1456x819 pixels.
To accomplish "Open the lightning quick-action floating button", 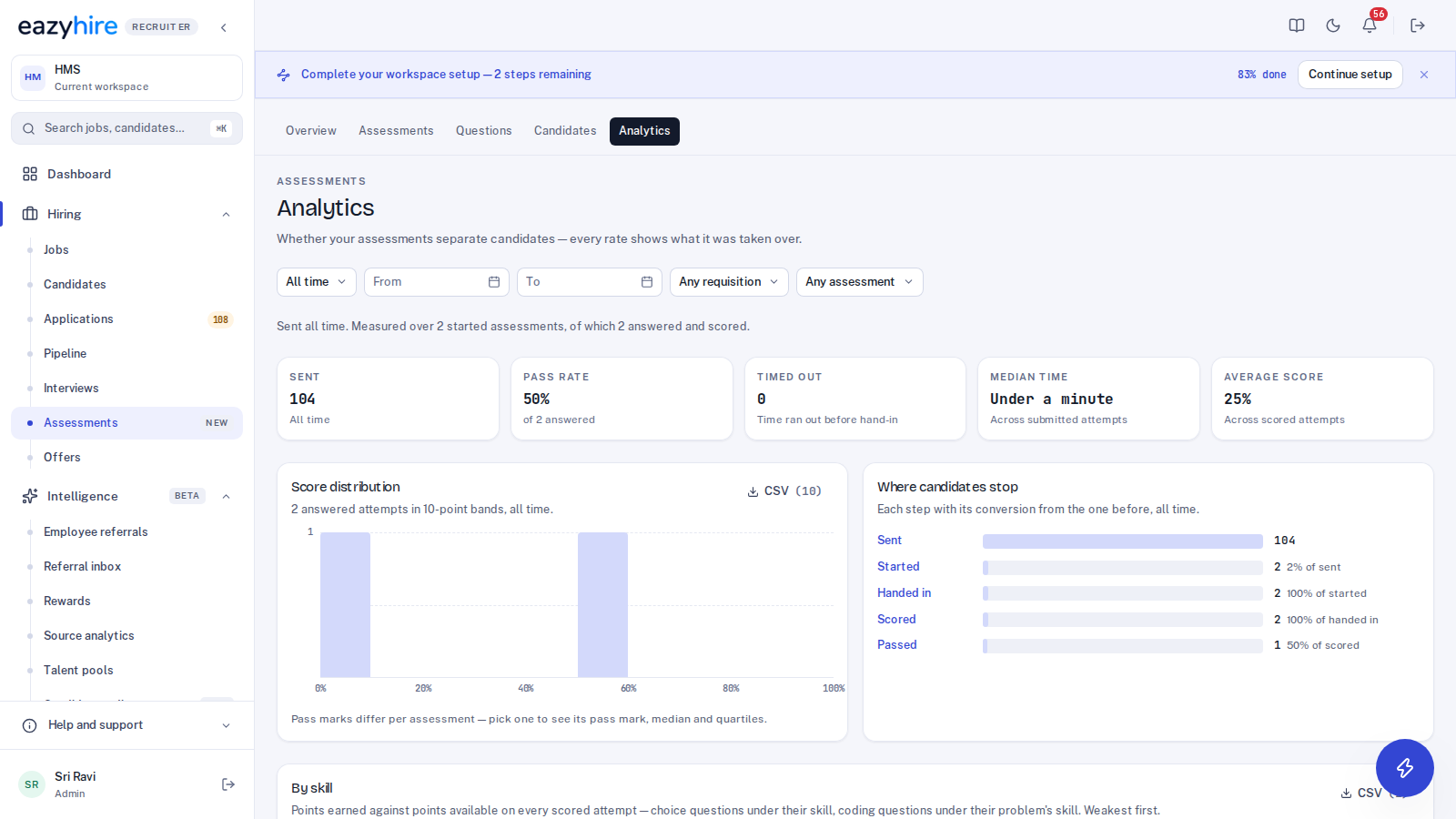I will coord(1405,768).
